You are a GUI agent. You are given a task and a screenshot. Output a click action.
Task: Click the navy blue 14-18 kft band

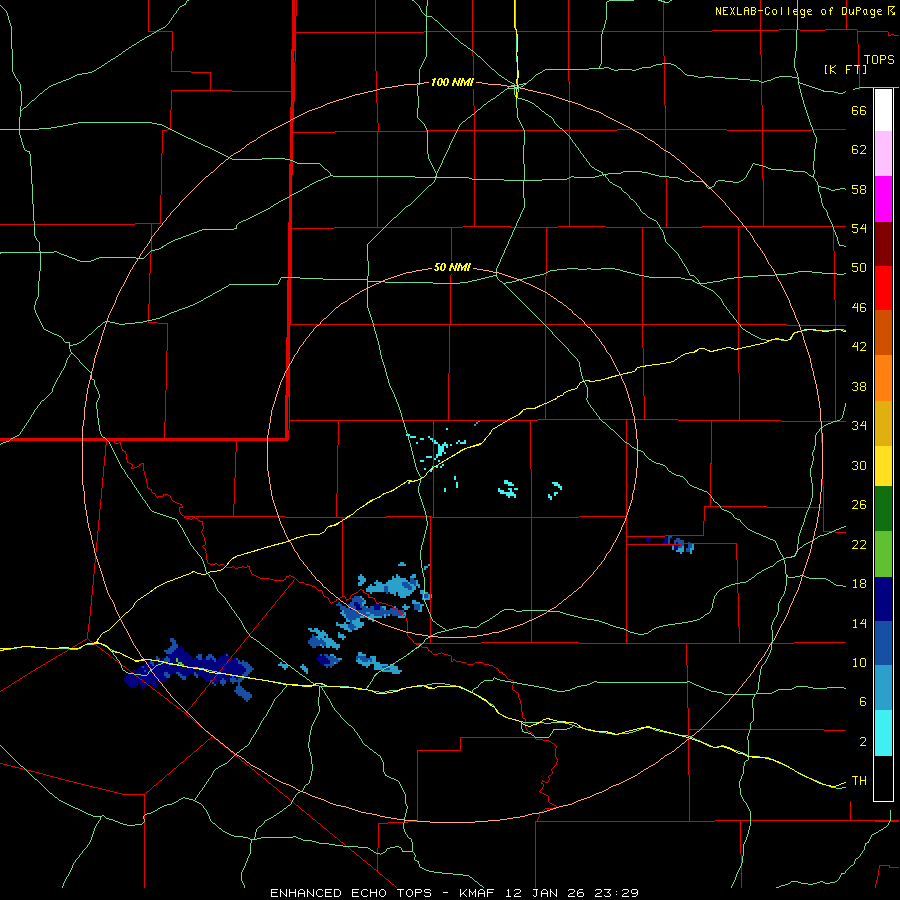point(883,599)
